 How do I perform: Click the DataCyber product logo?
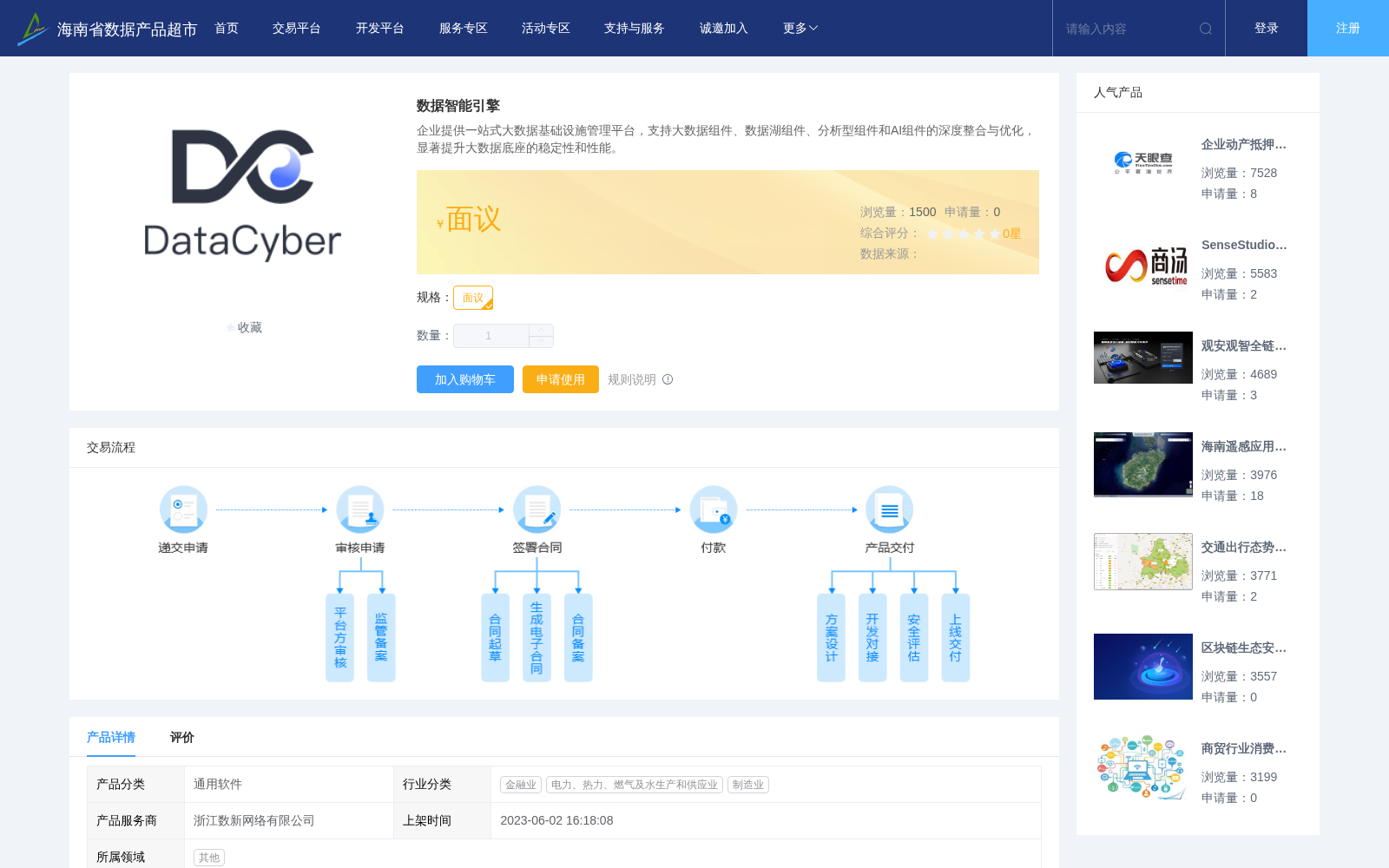click(x=242, y=195)
